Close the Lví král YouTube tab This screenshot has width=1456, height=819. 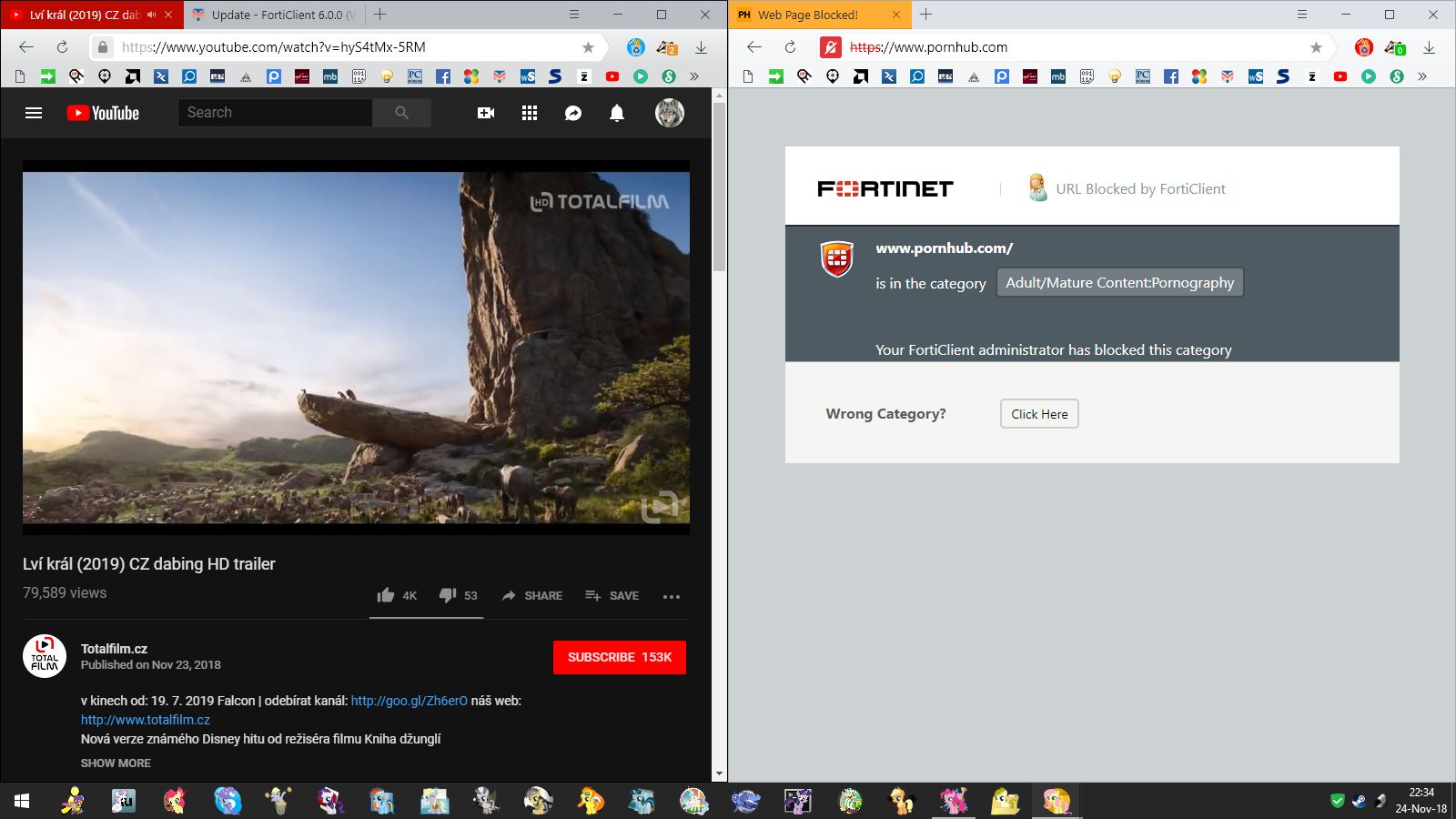click(168, 15)
